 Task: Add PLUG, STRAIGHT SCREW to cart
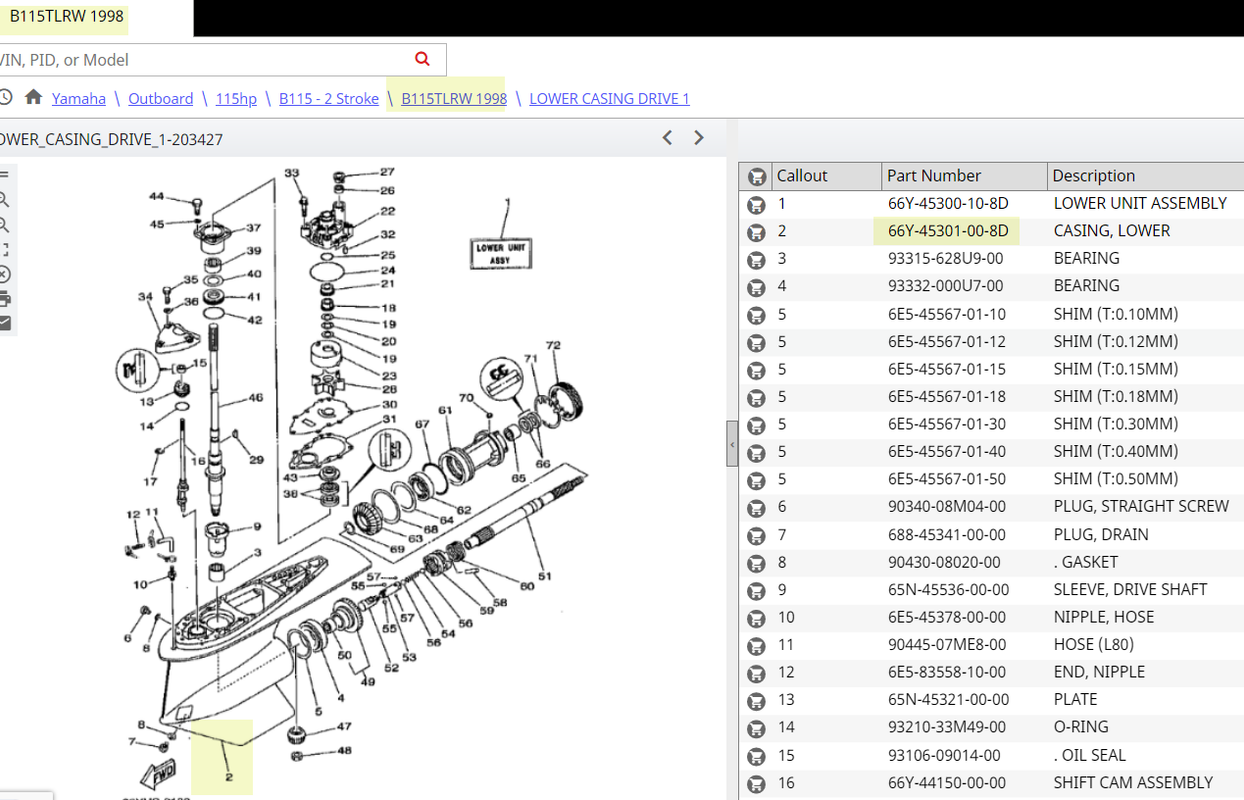click(x=757, y=508)
